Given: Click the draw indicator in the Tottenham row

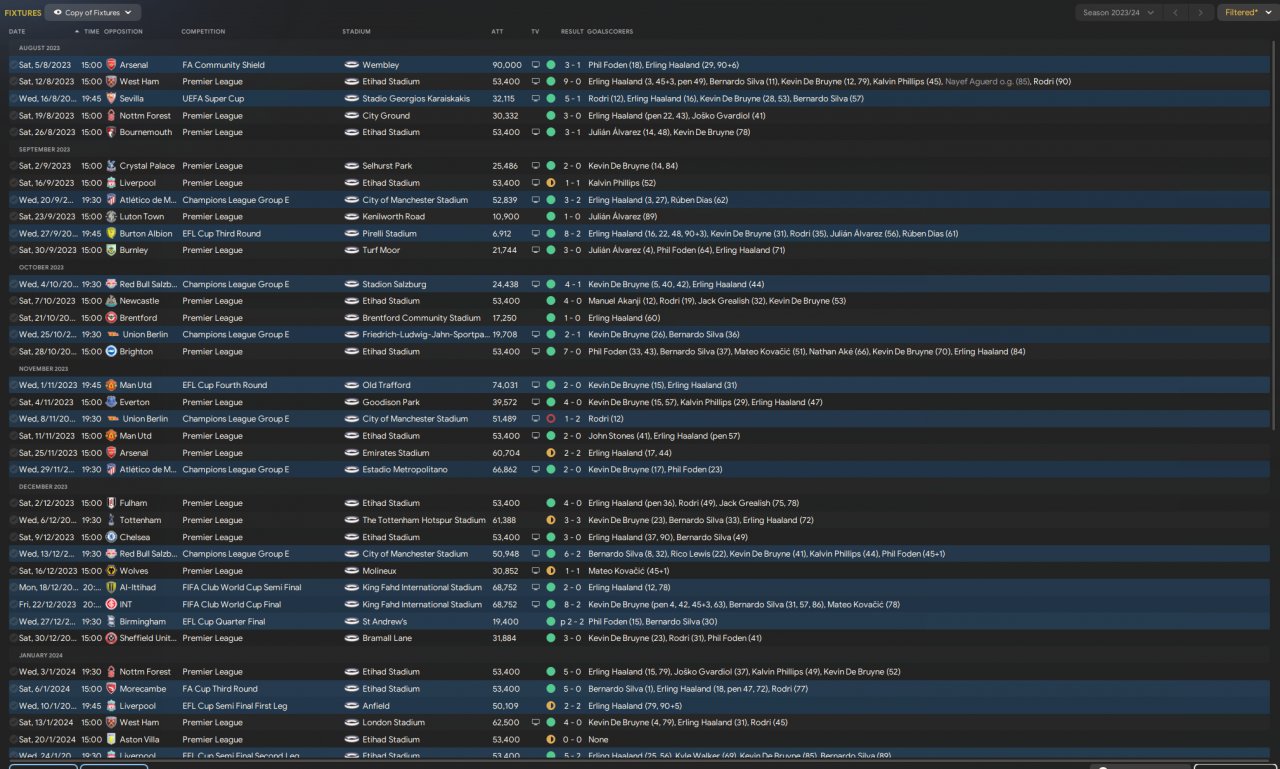Looking at the screenshot, I should 550,520.
